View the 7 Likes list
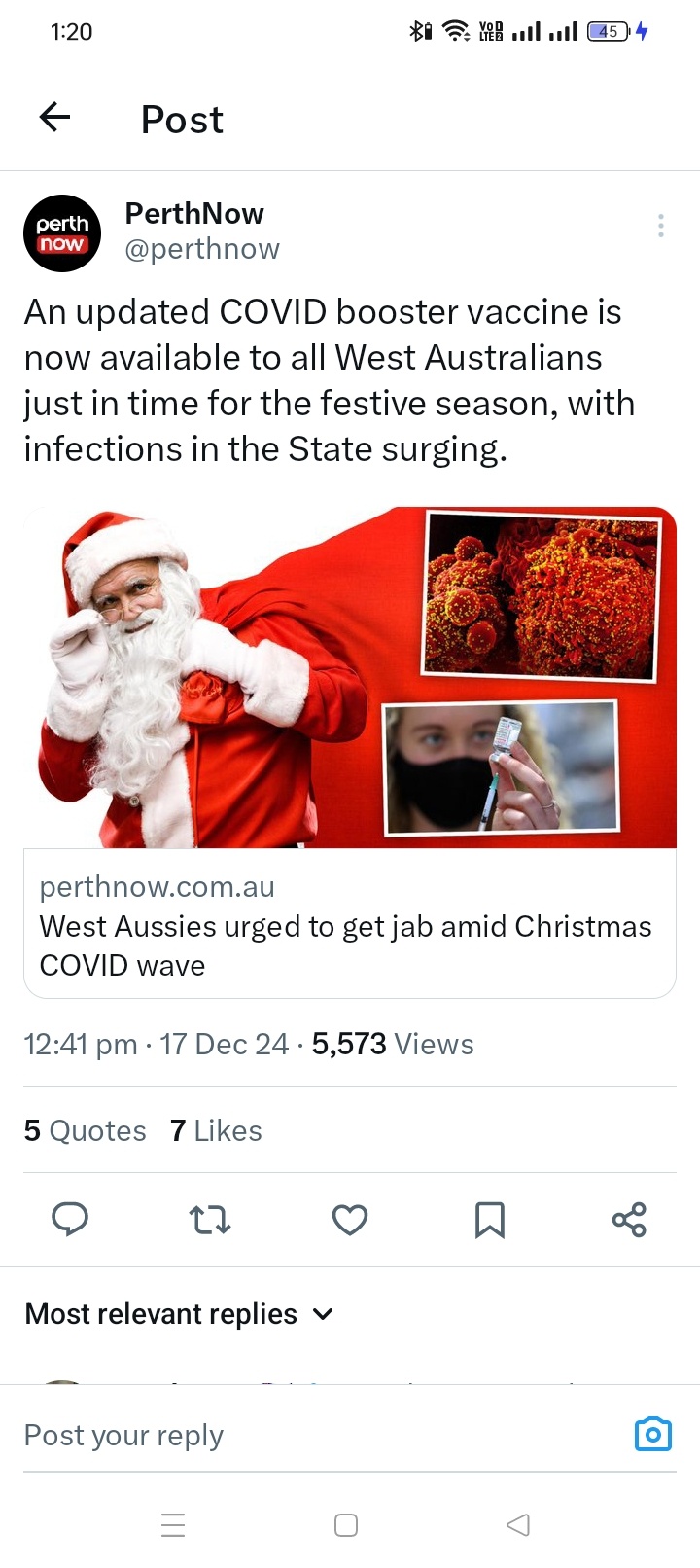Screen dimensions: 700x1568 (x=216, y=1130)
